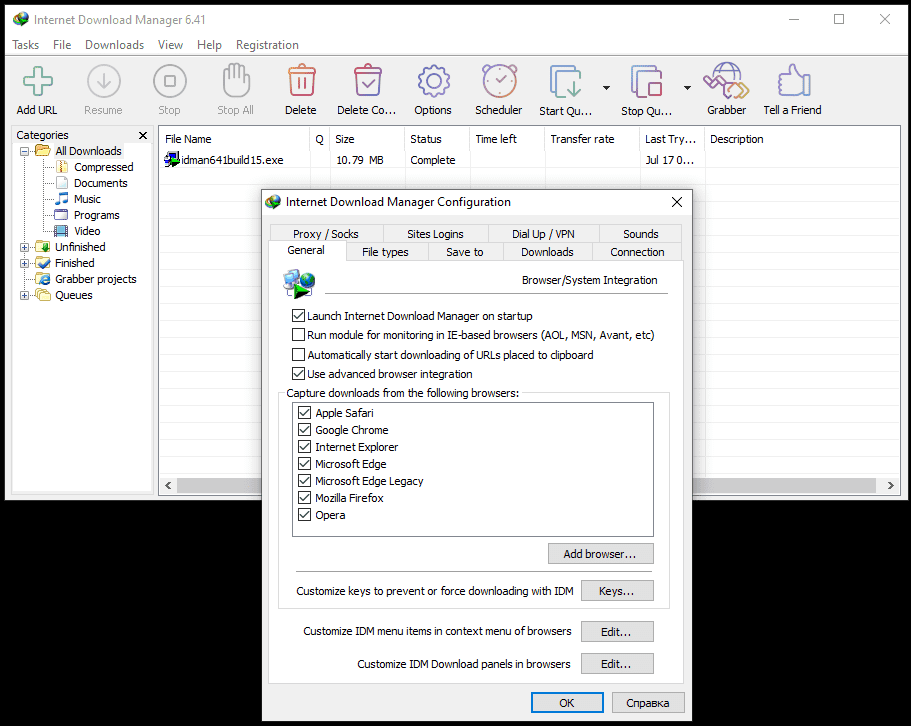This screenshot has width=911, height=726.
Task: Open the Downloads menu
Action: (114, 45)
